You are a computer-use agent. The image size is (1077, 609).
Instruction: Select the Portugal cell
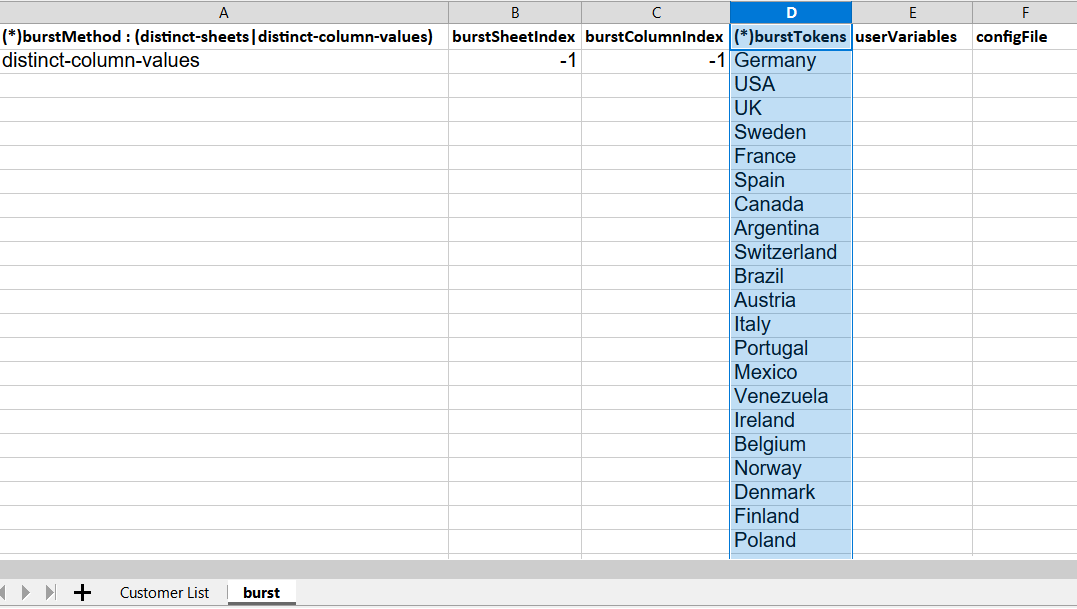coord(791,349)
